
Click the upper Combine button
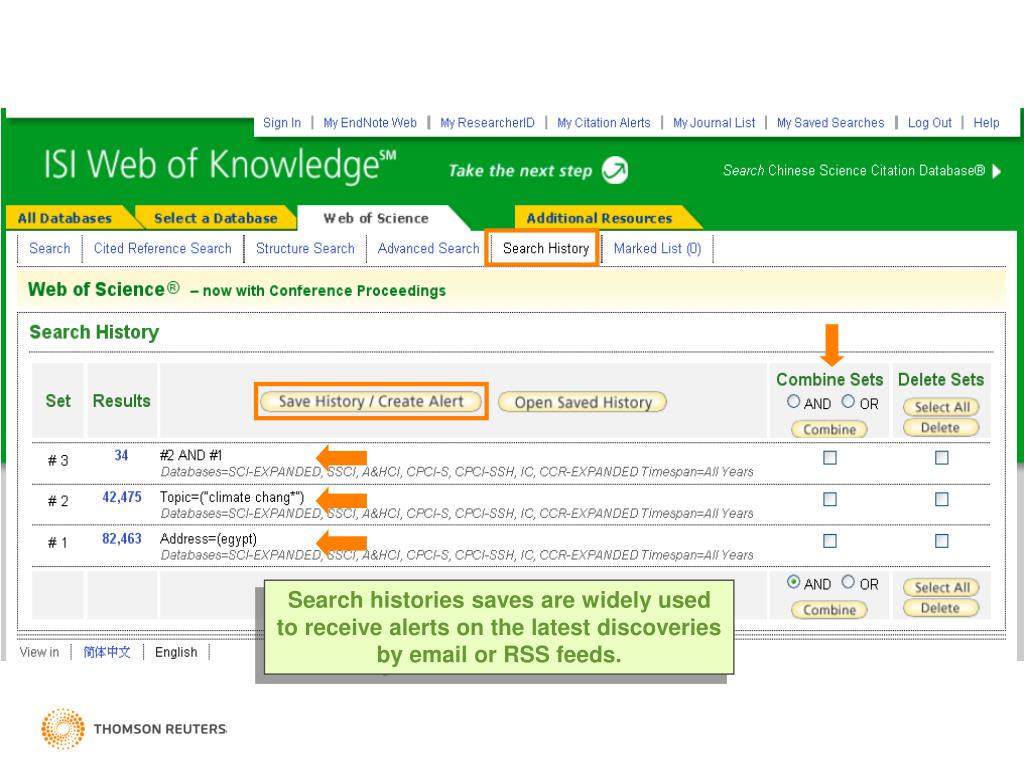pos(829,430)
